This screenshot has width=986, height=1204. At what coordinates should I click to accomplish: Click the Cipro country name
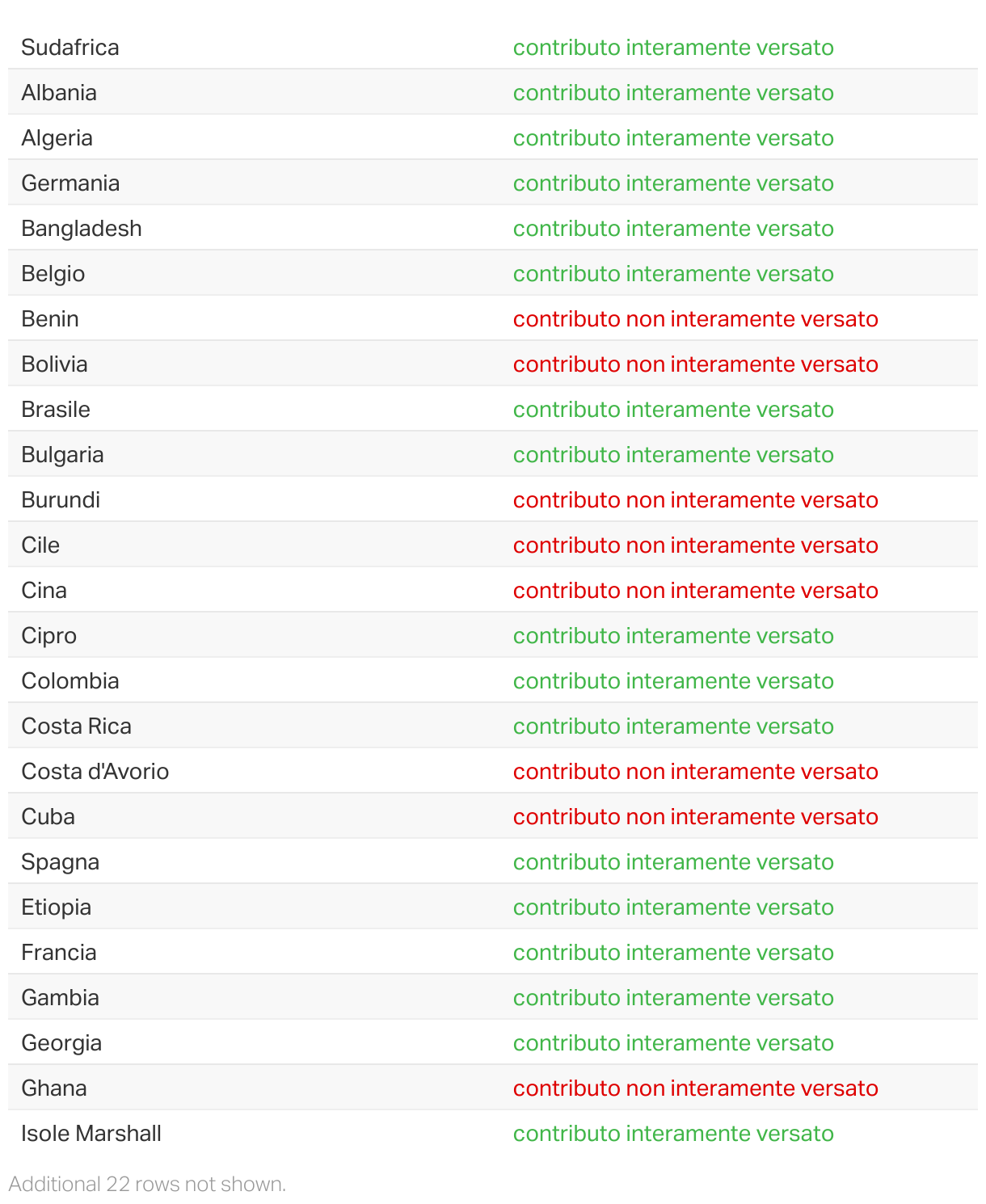tap(48, 636)
